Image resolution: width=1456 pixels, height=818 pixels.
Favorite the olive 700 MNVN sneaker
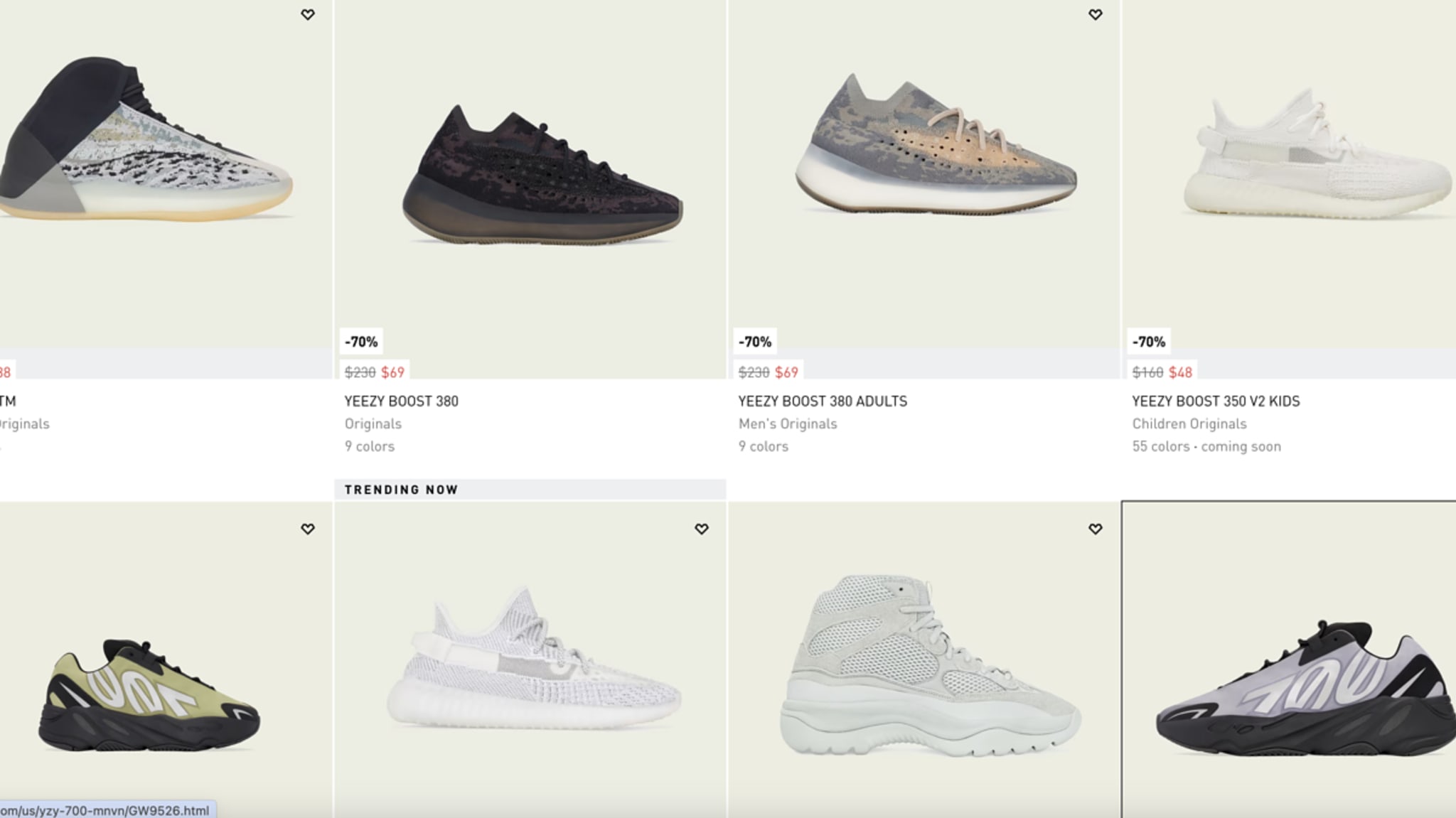coord(308,529)
